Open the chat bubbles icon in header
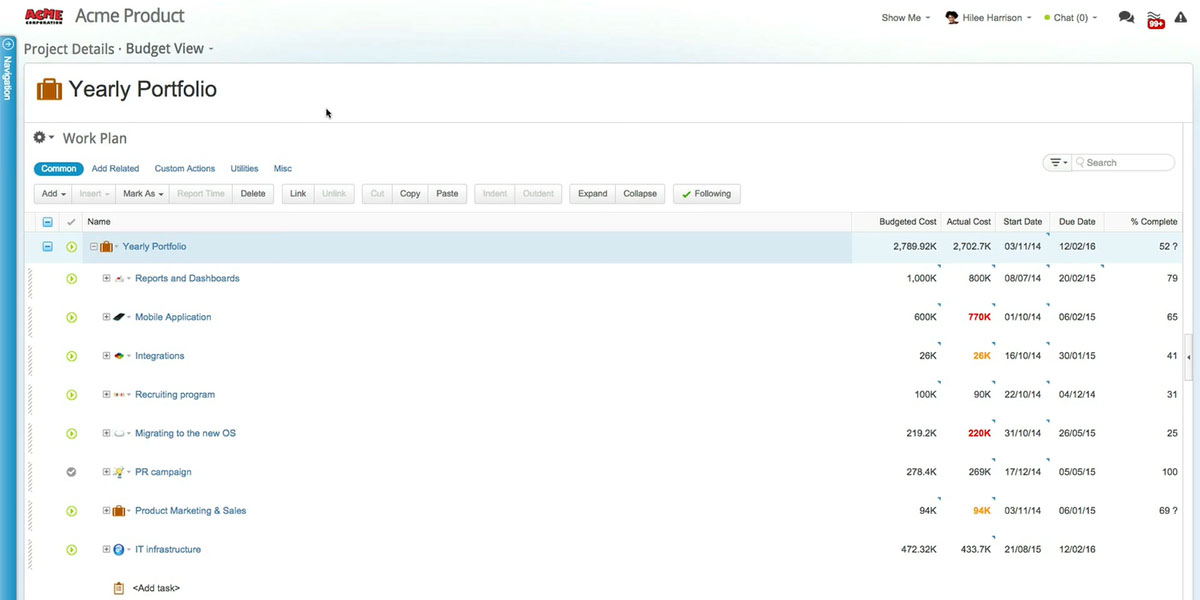This screenshot has width=1200, height=600. pyautogui.click(x=1126, y=17)
